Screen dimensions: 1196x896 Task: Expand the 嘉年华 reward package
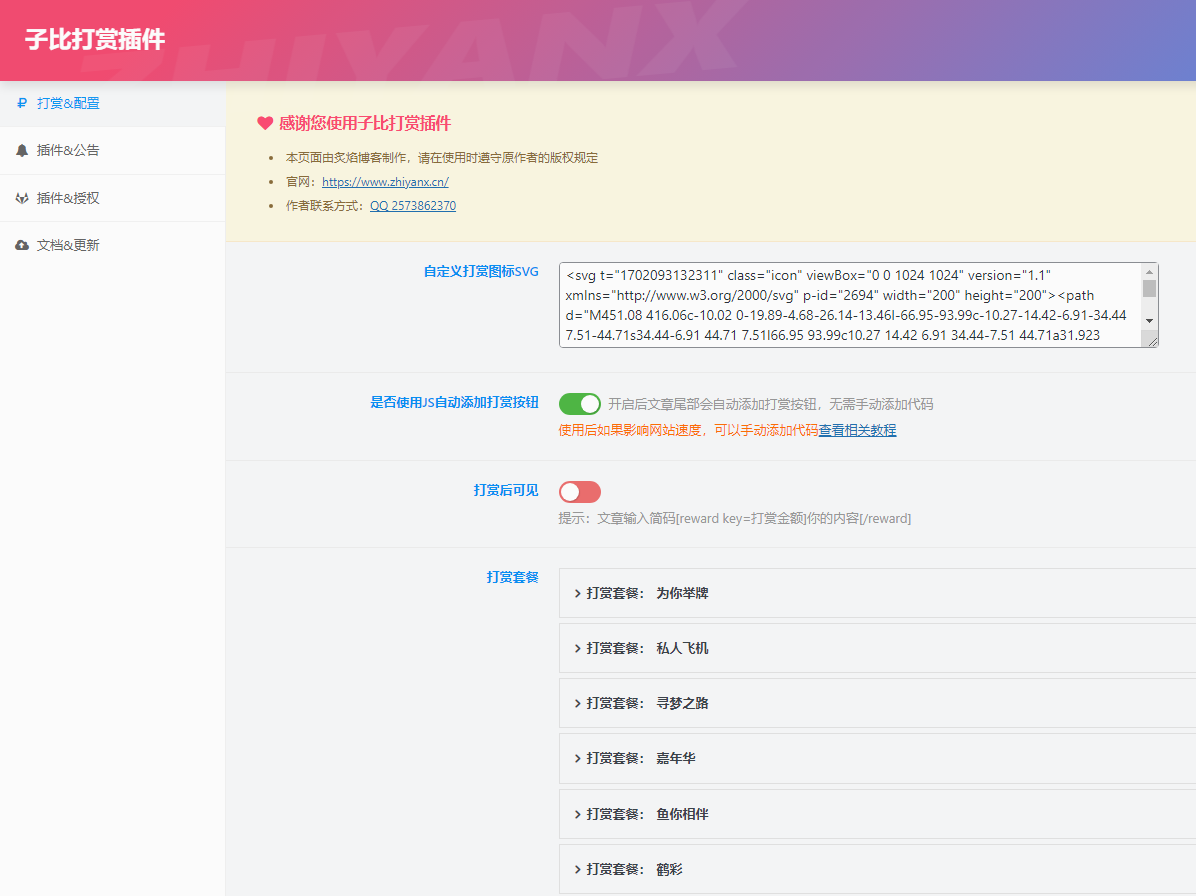pyautogui.click(x=635, y=758)
